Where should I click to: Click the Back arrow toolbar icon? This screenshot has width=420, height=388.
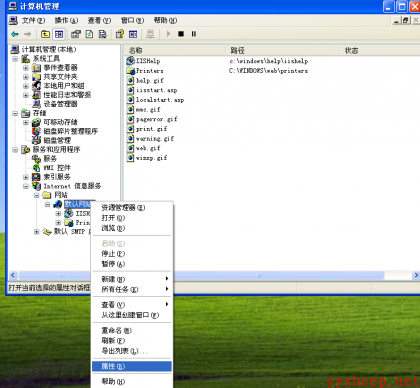coord(15,34)
